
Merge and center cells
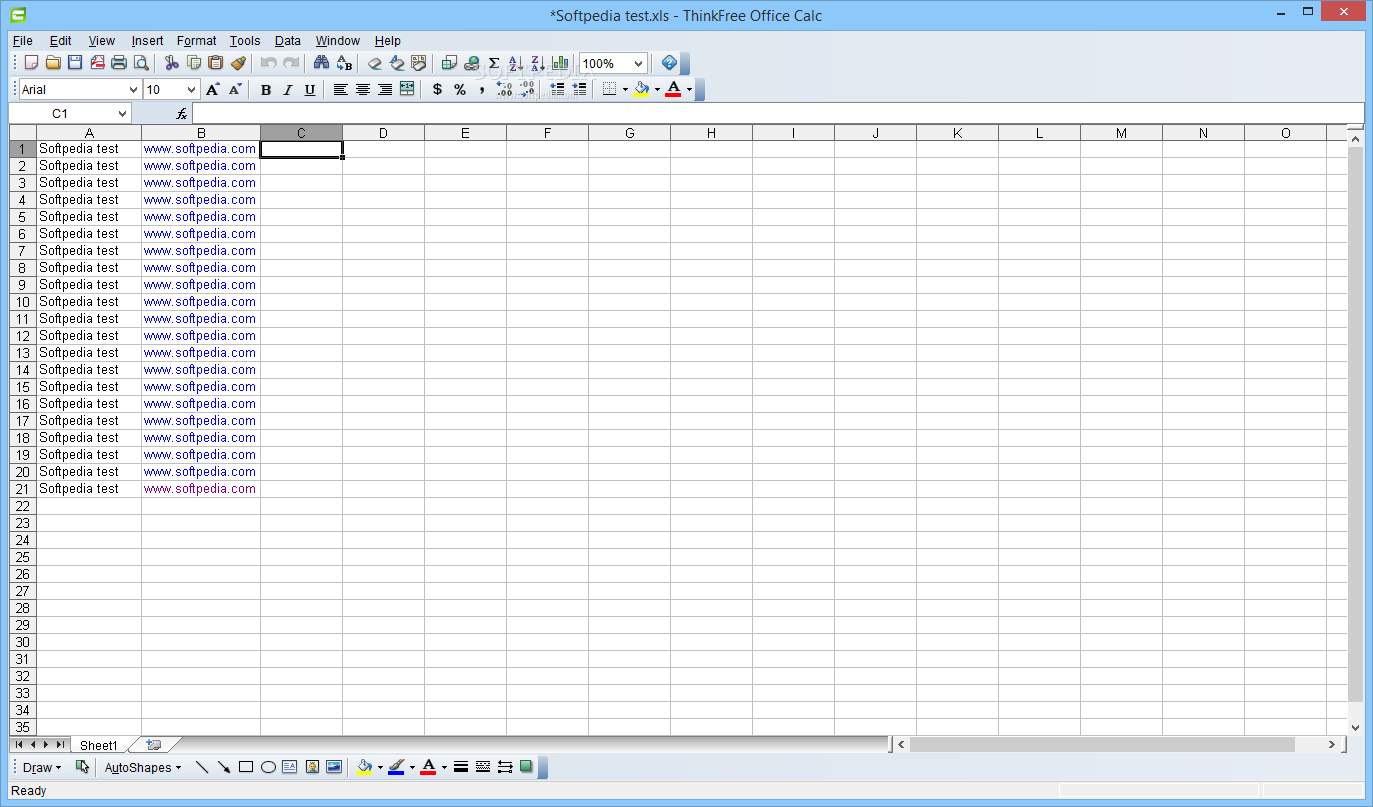(407, 89)
